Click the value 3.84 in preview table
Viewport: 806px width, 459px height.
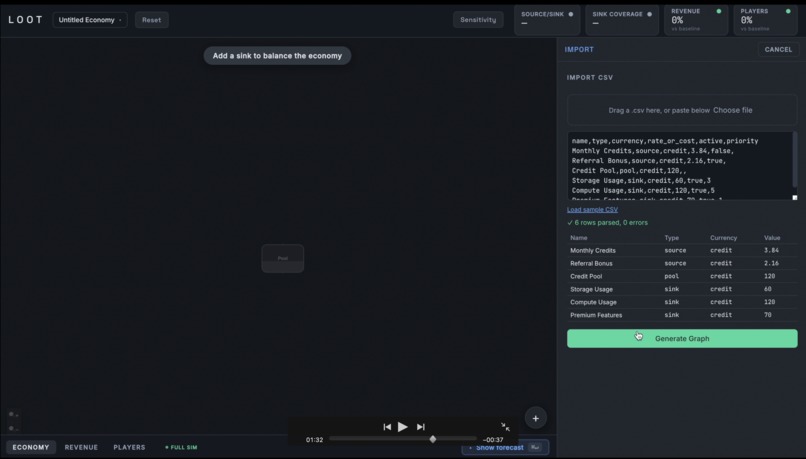click(771, 250)
